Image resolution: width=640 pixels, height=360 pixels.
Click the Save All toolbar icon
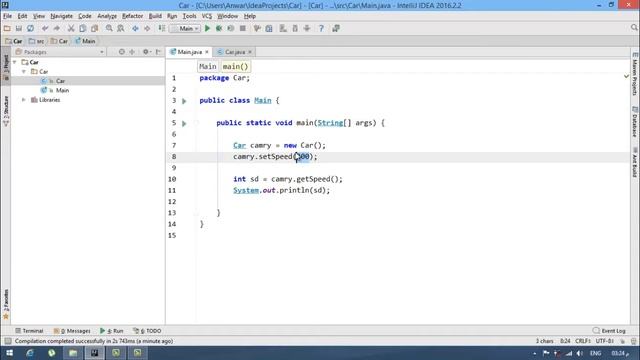pos(19,28)
